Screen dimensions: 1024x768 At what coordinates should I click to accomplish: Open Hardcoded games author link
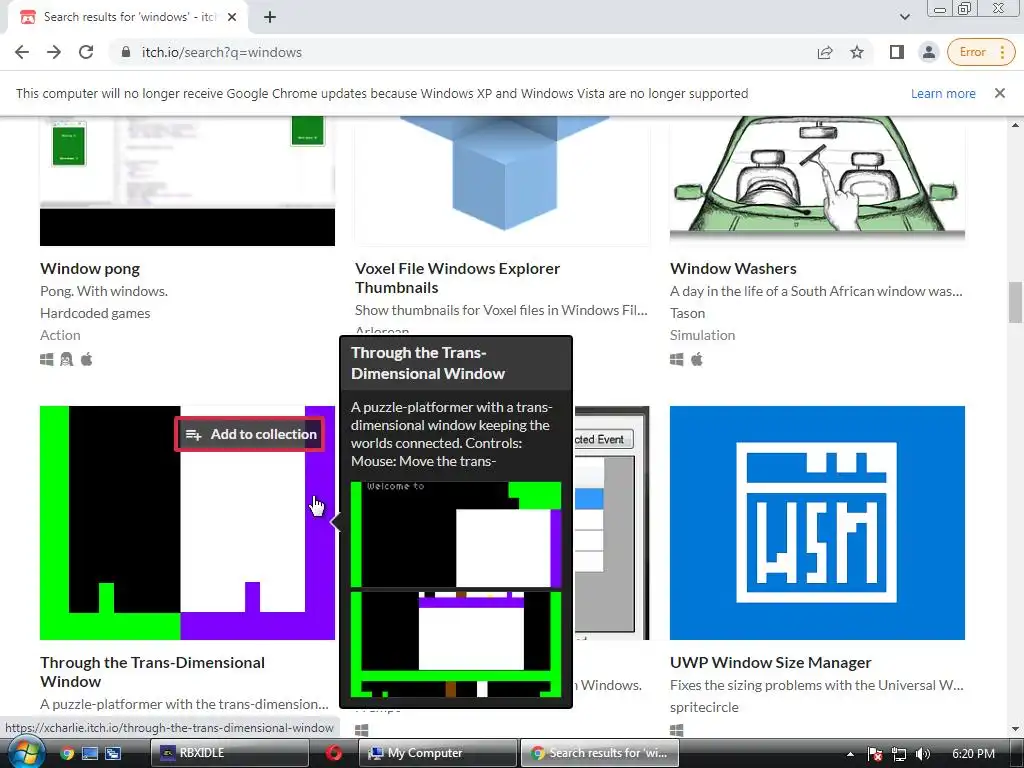95,313
